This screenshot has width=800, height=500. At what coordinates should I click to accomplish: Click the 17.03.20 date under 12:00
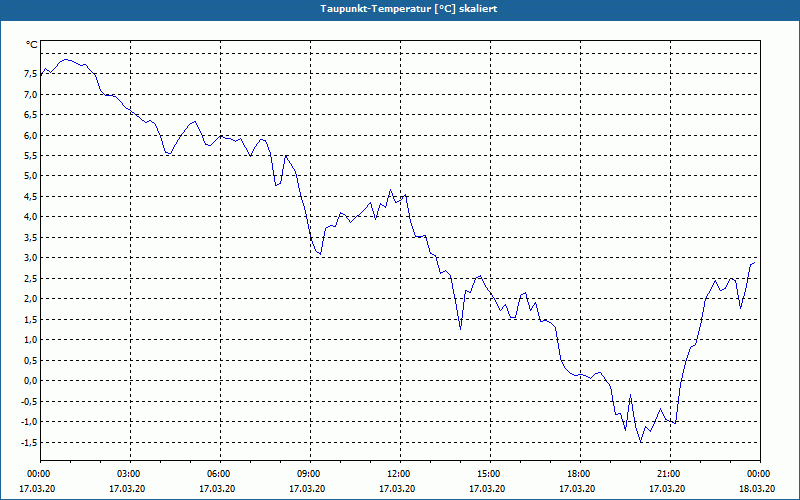397,488
